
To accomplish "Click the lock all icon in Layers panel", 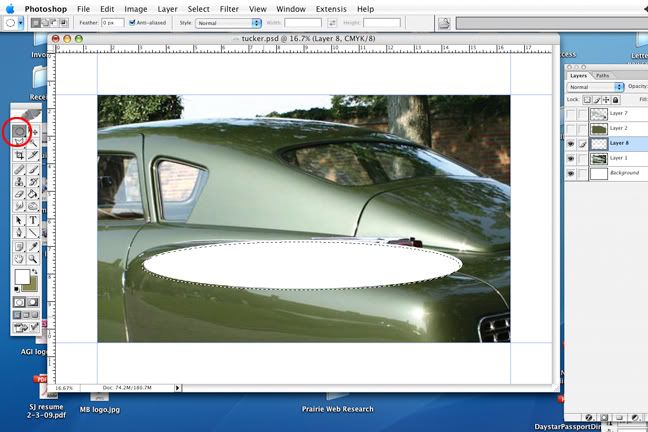I will (x=616, y=100).
